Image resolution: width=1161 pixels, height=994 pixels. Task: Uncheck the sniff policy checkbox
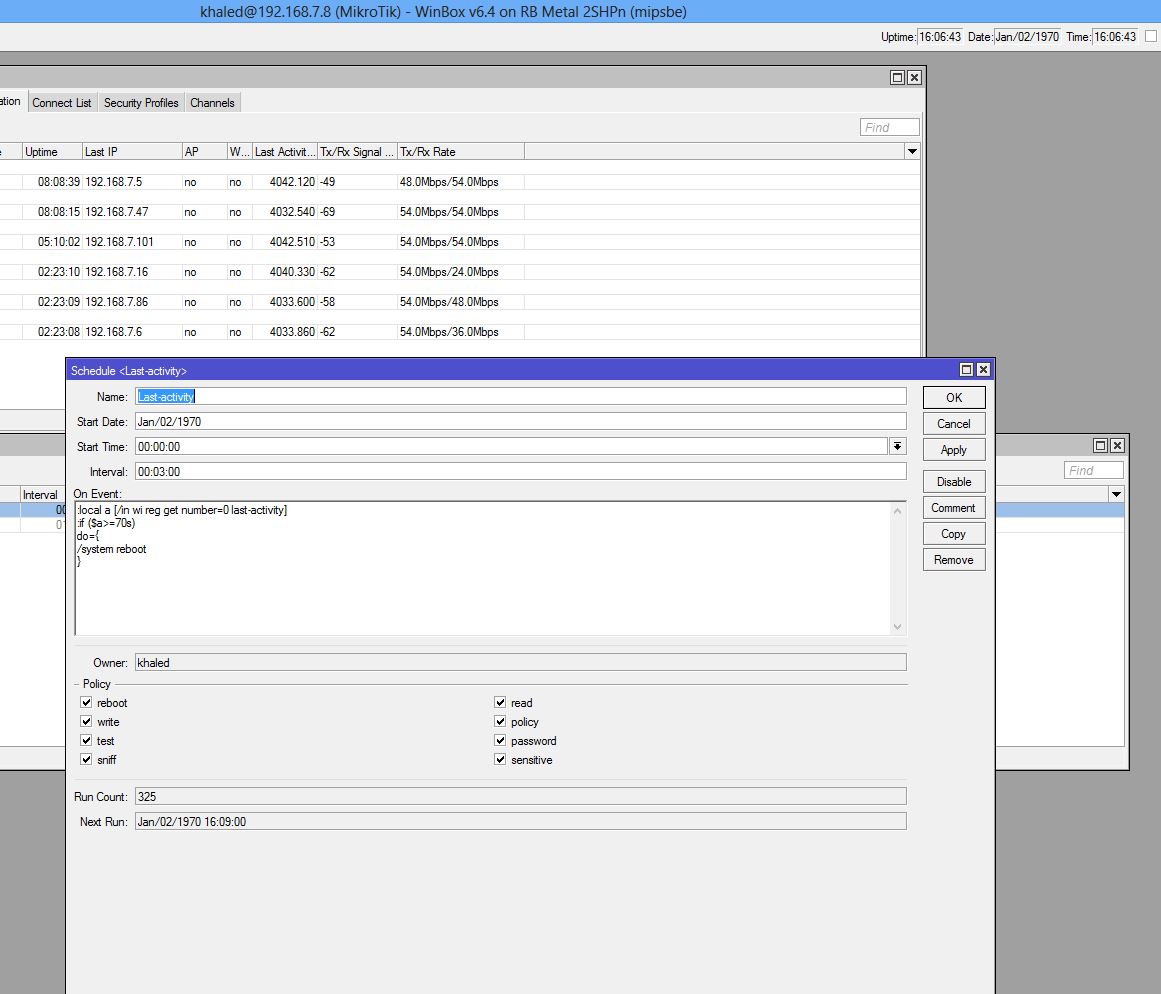tap(87, 759)
